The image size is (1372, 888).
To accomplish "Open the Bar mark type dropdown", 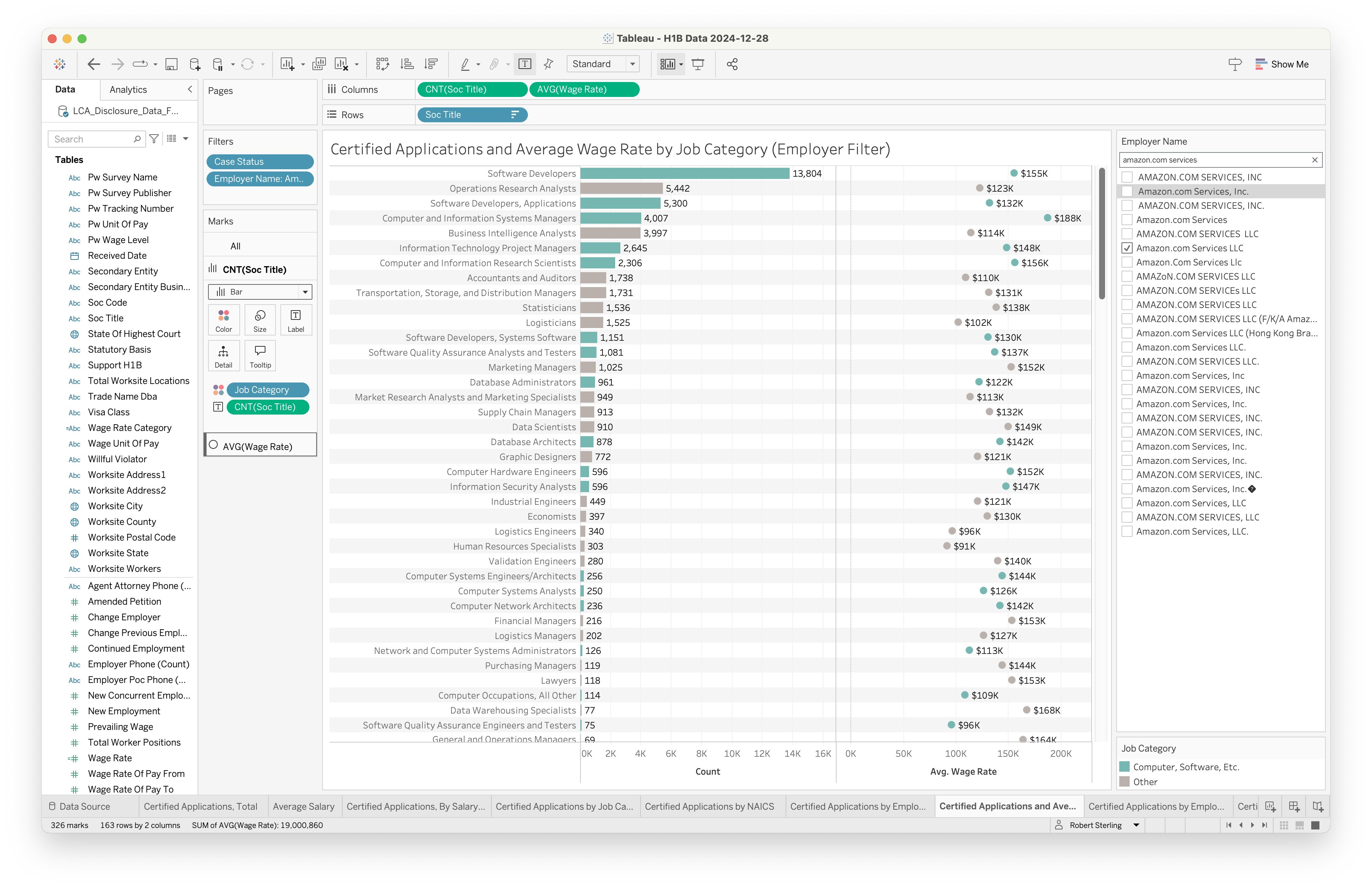I will (260, 292).
